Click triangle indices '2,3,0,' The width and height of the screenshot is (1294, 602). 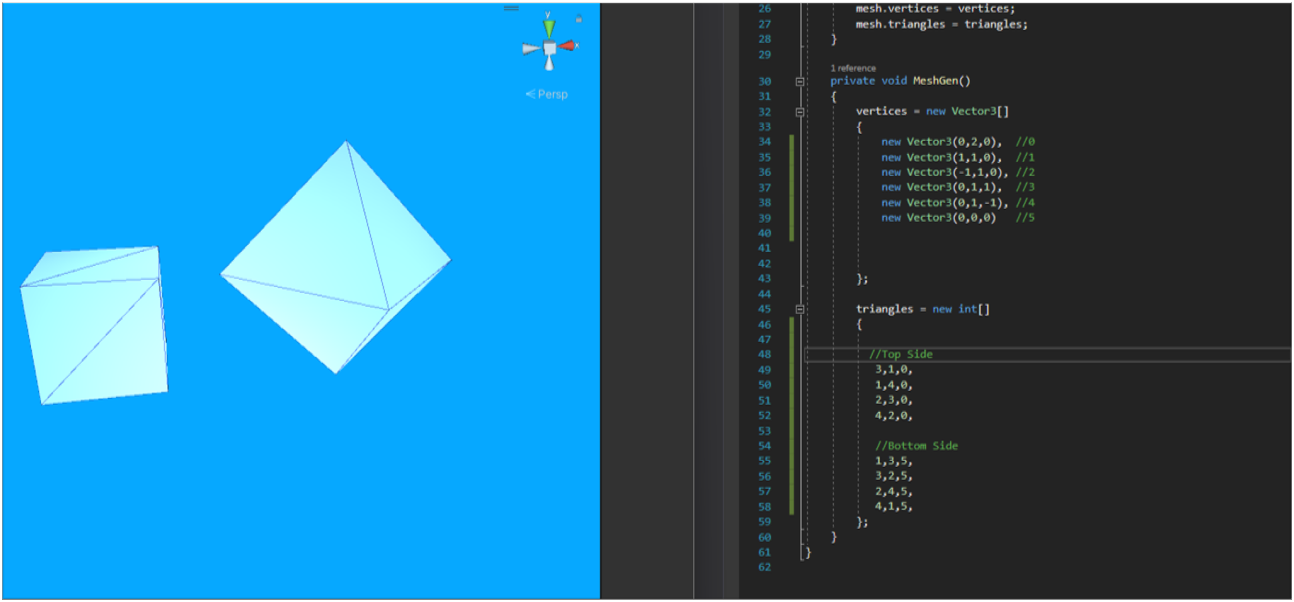(x=894, y=400)
